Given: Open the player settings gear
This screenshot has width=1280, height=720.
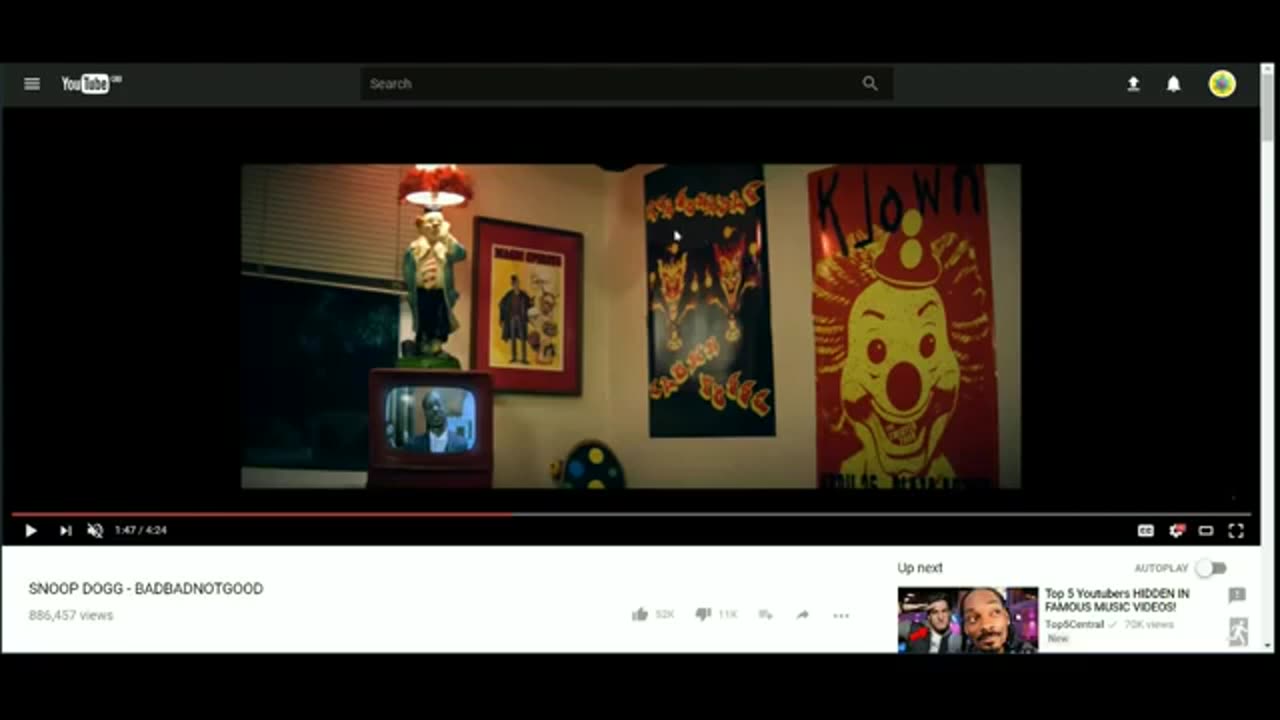Looking at the screenshot, I should click(x=1177, y=531).
